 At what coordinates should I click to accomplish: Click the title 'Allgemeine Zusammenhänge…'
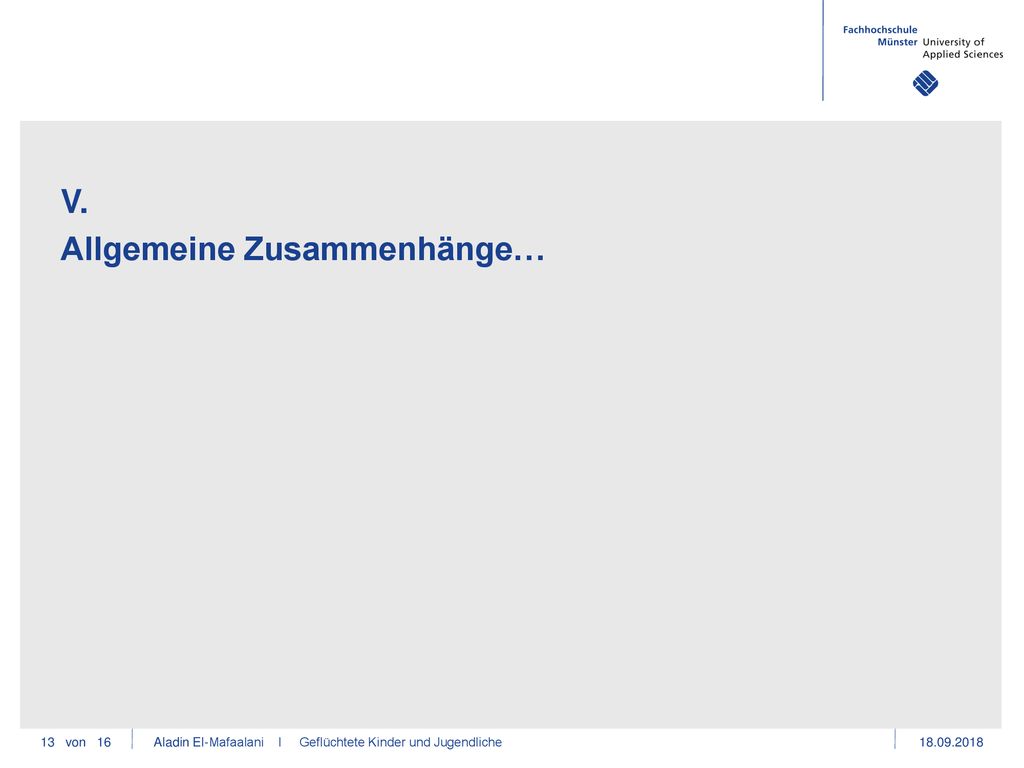[302, 250]
